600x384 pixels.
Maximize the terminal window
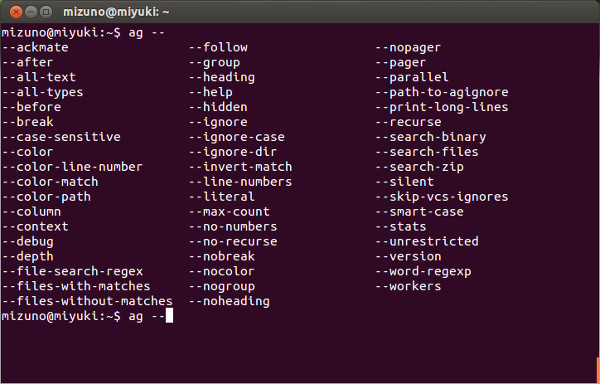click(x=46, y=12)
